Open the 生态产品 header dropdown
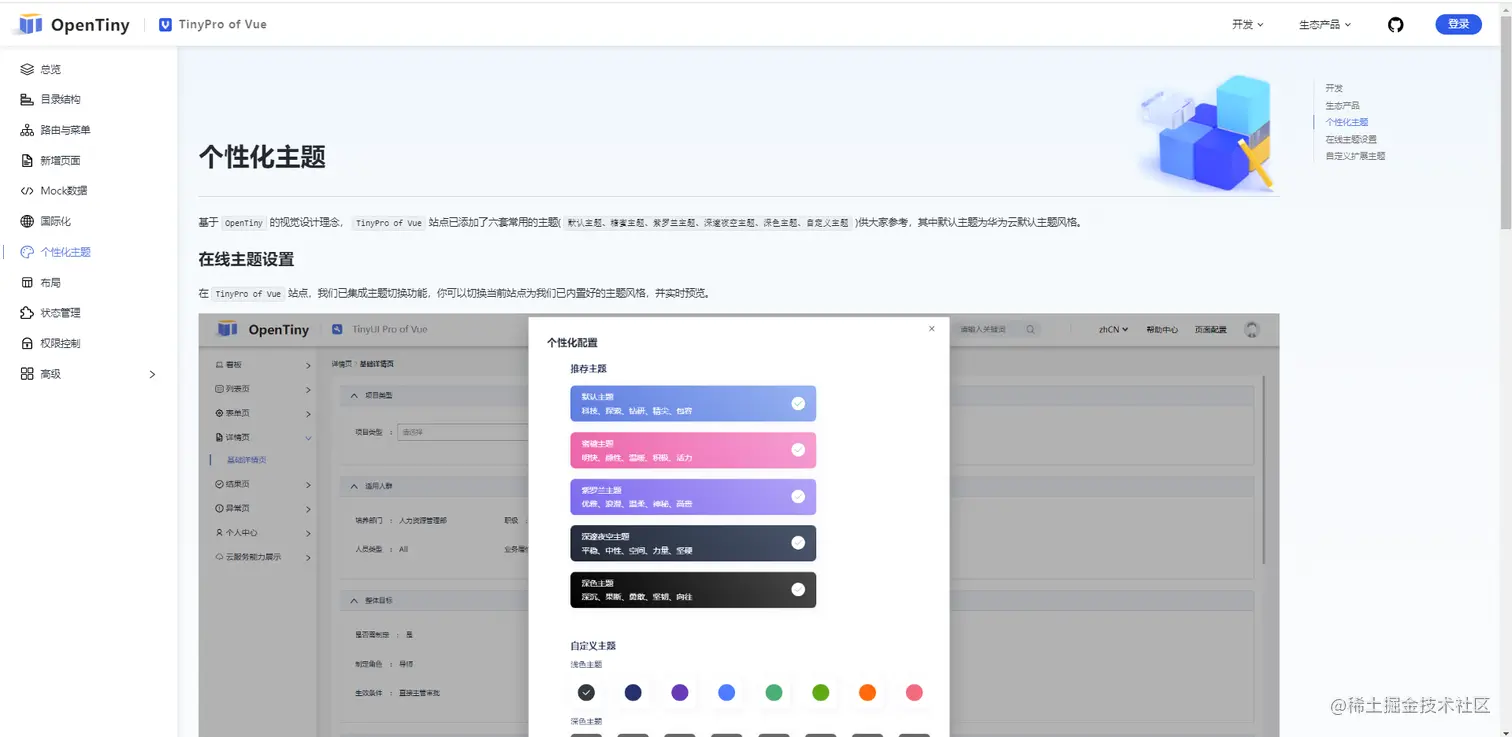The image size is (1512, 737). point(1325,24)
